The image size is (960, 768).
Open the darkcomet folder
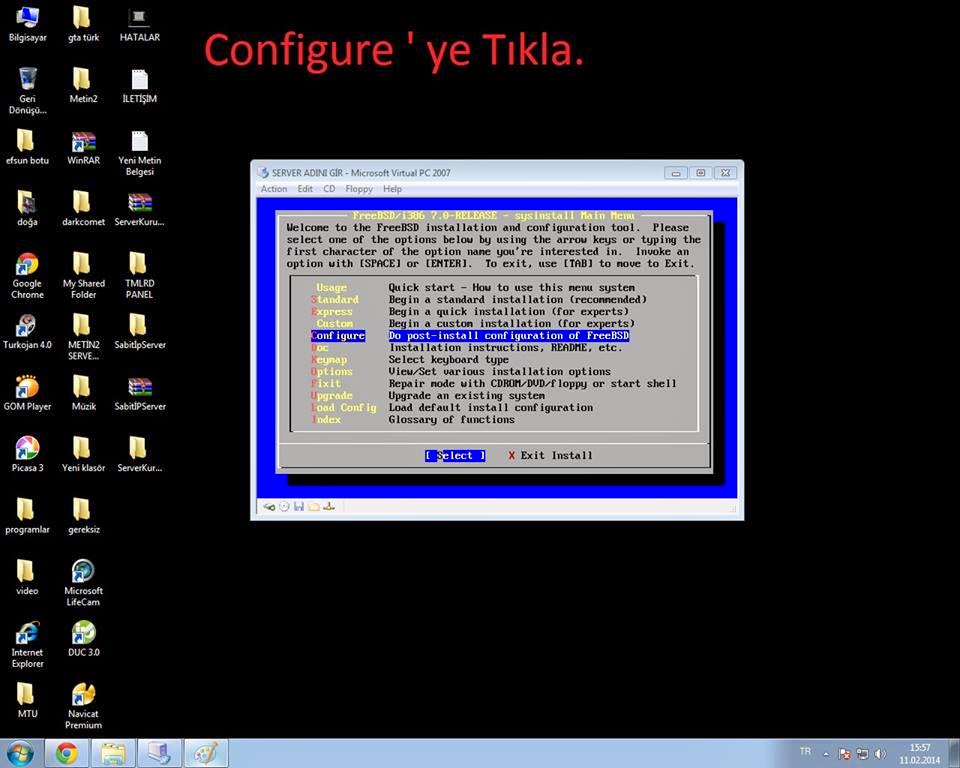click(83, 209)
